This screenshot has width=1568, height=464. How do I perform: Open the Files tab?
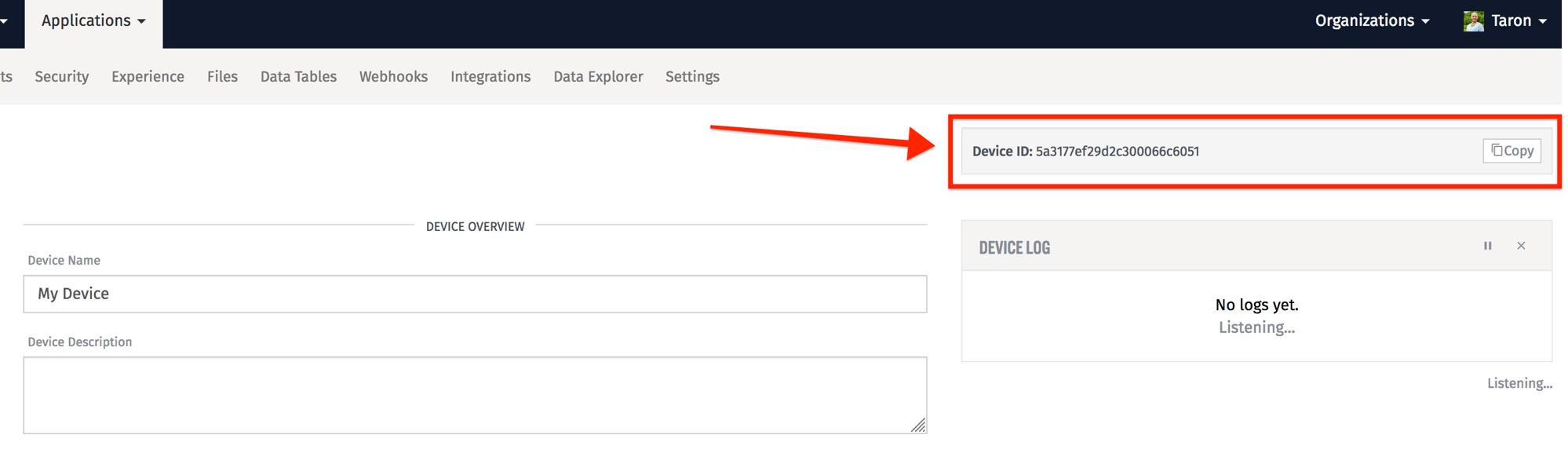[x=222, y=77]
